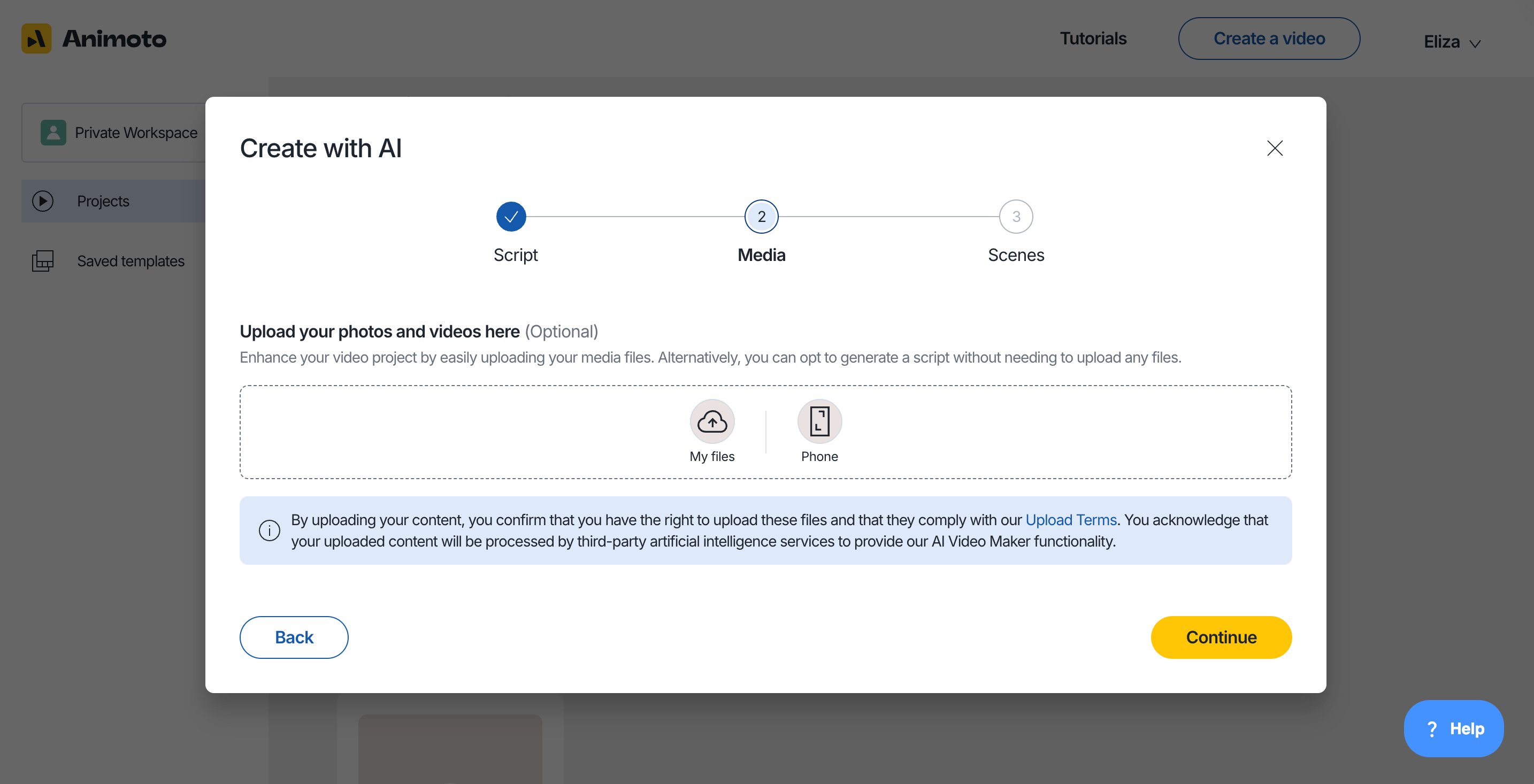Click the My files cloud upload icon
This screenshot has width=1534, height=784.
point(711,421)
